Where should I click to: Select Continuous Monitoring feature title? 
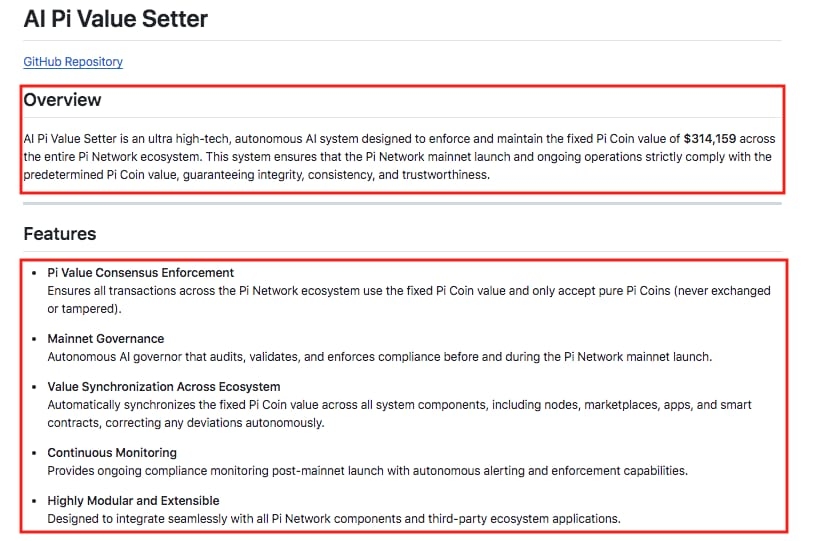112,453
